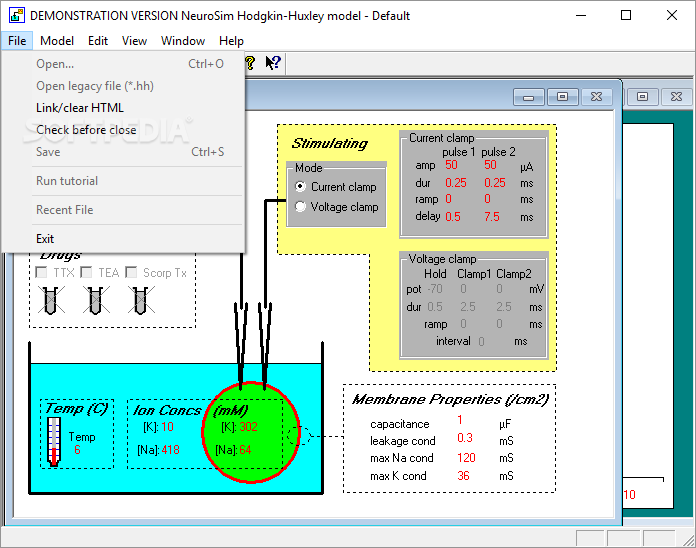Enable the TTX drug checkbox

click(41, 272)
